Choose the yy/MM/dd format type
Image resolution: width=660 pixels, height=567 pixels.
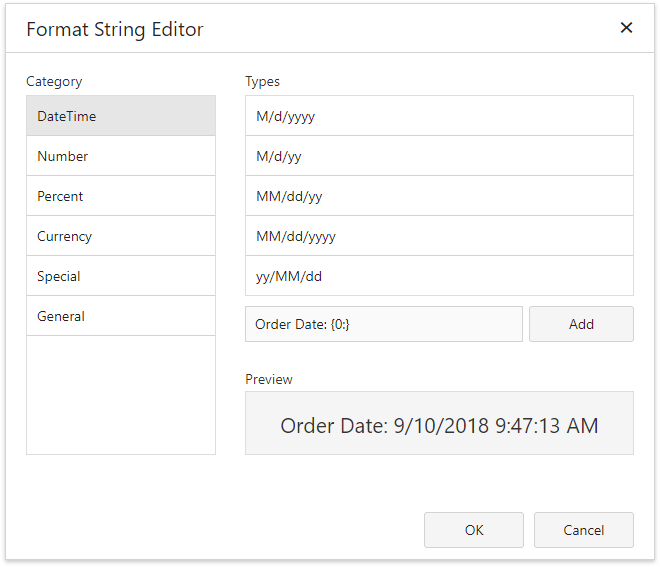click(438, 276)
